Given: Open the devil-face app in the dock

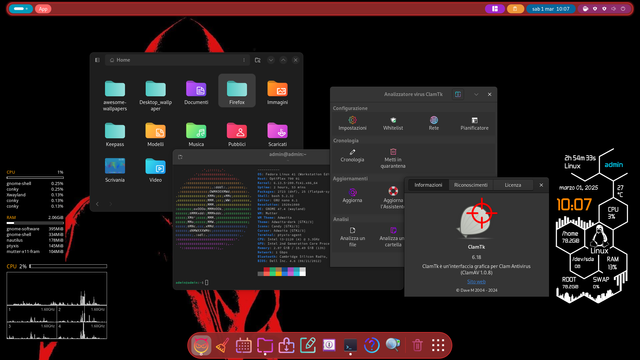Looking at the screenshot, I should pos(201,345).
